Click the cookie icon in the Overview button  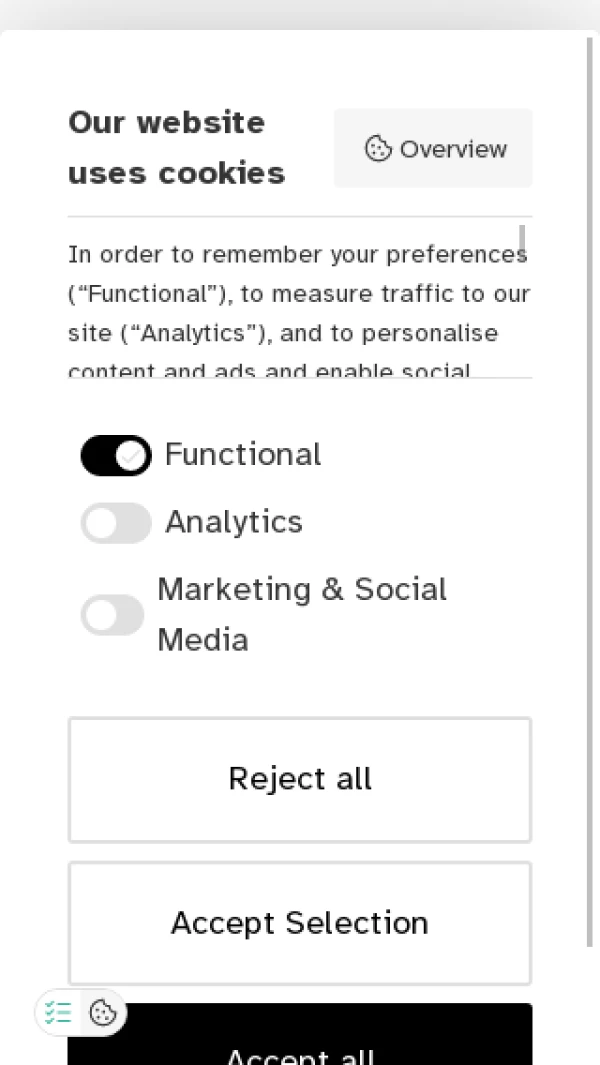(378, 149)
